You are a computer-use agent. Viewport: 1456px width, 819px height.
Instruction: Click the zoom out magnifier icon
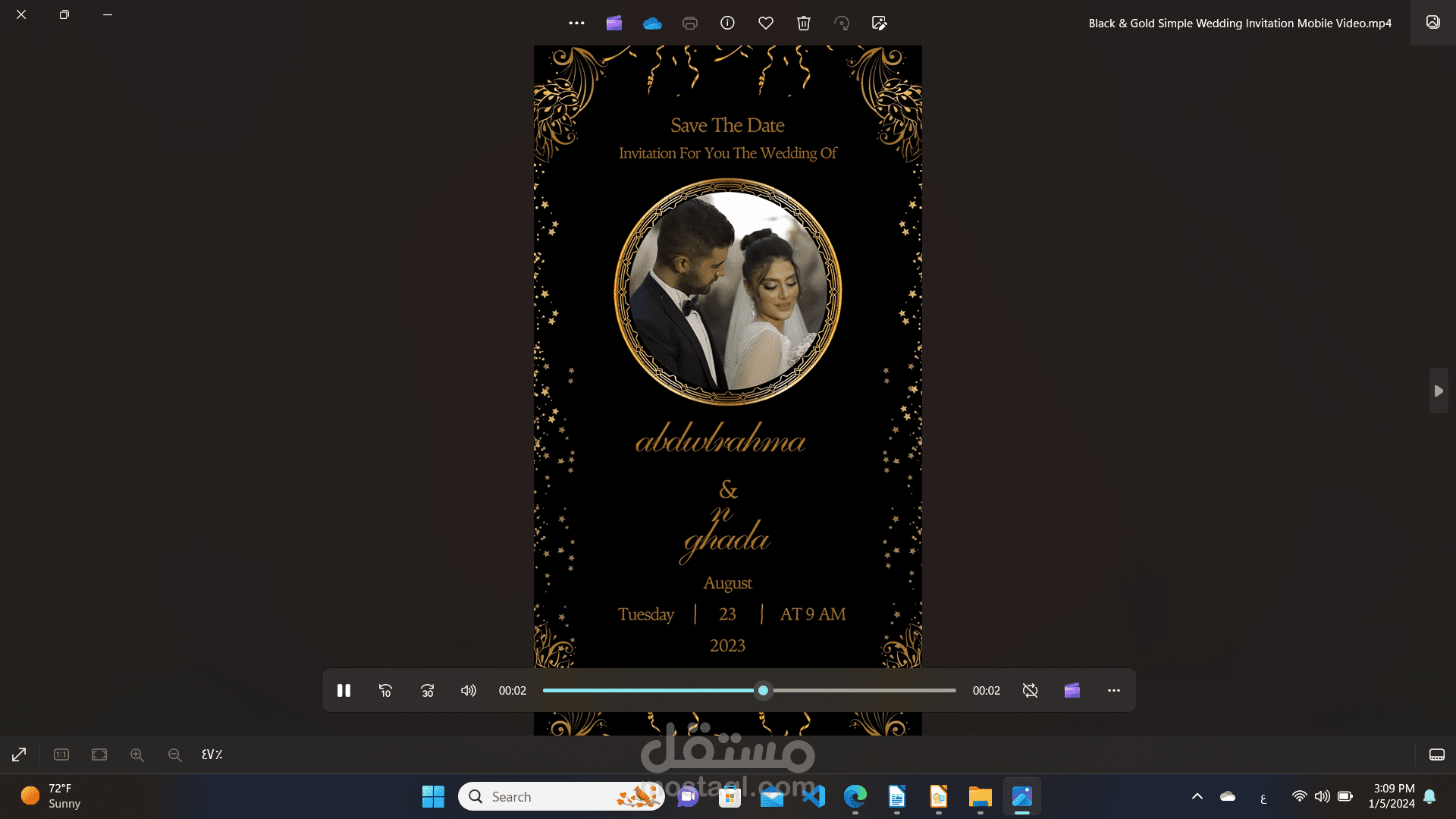pos(175,755)
